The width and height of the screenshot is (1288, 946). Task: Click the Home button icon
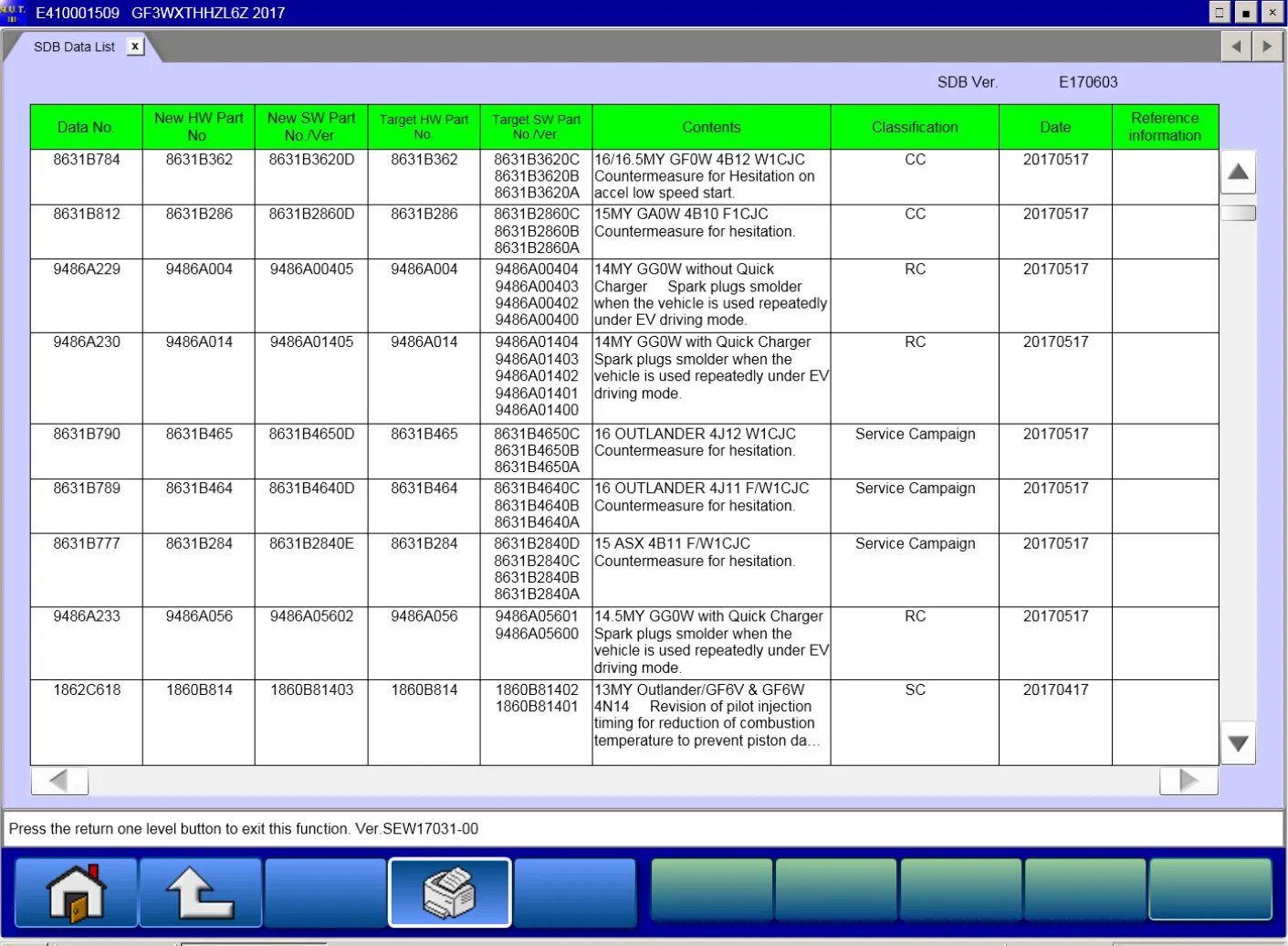point(77,892)
